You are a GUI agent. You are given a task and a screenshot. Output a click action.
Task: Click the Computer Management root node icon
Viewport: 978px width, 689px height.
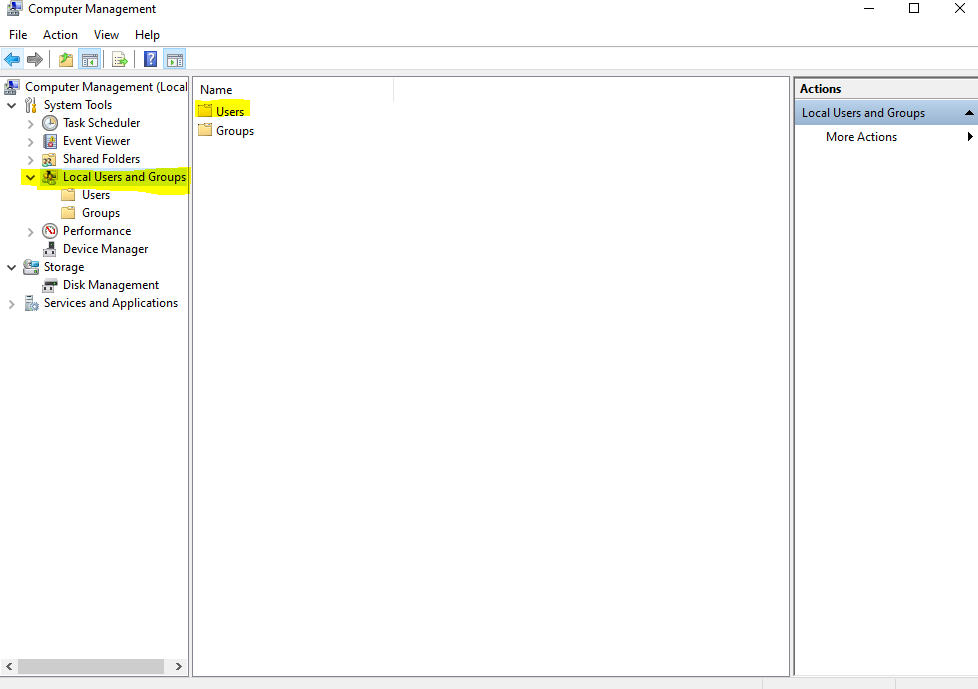pos(12,87)
